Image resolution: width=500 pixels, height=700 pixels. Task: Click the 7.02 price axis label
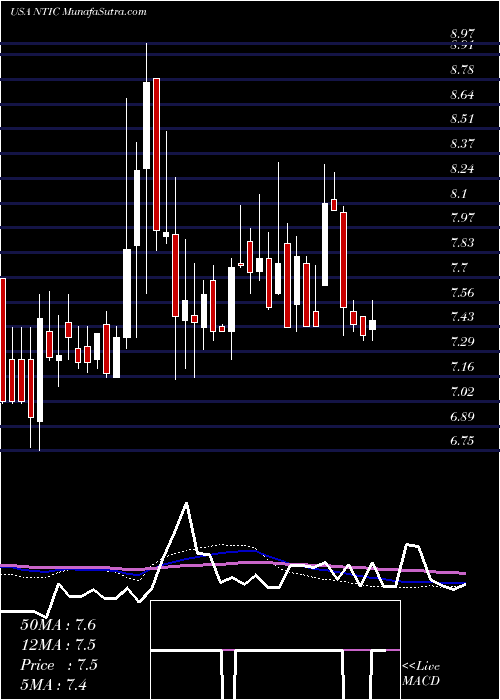pyautogui.click(x=462, y=392)
